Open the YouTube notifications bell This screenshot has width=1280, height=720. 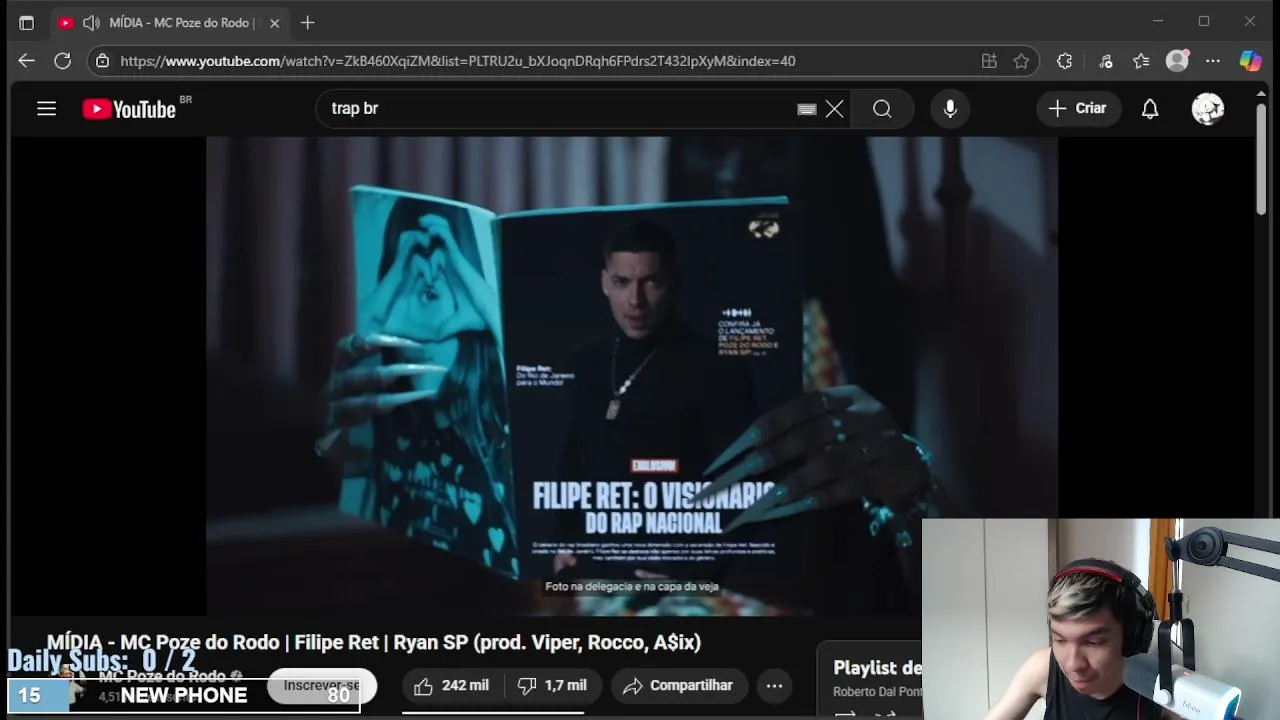1150,108
